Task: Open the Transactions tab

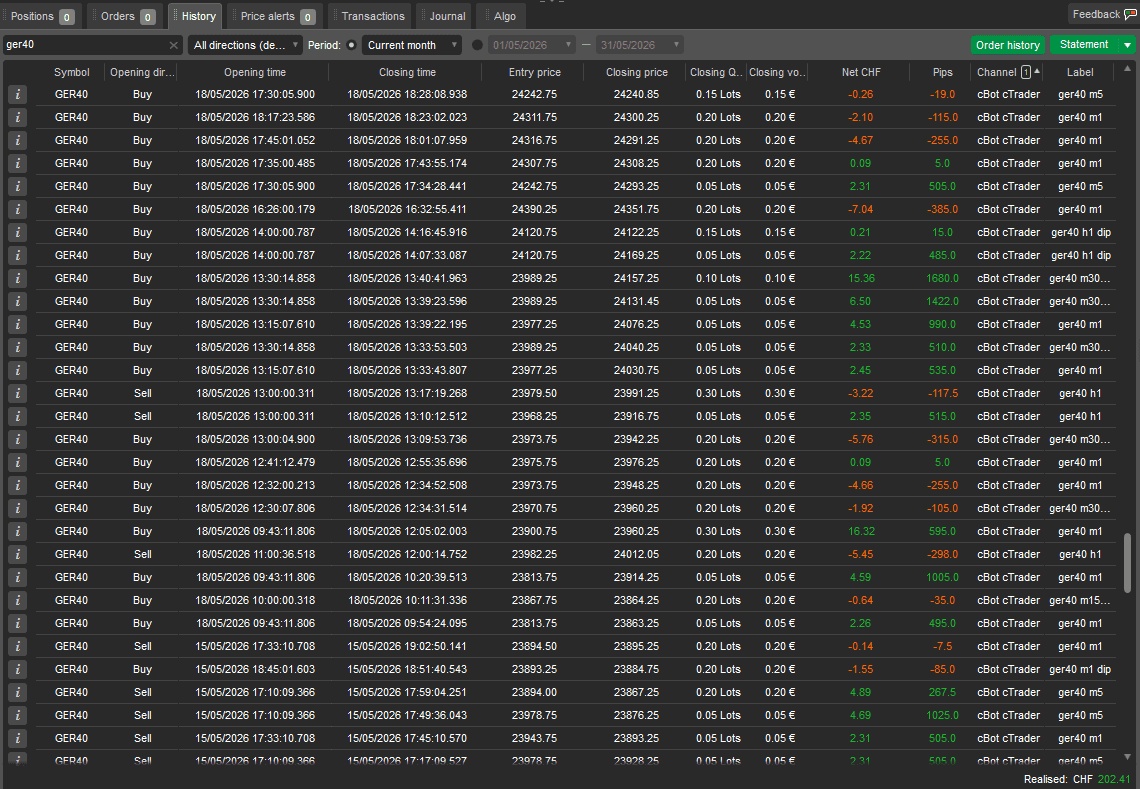Action: coord(369,16)
